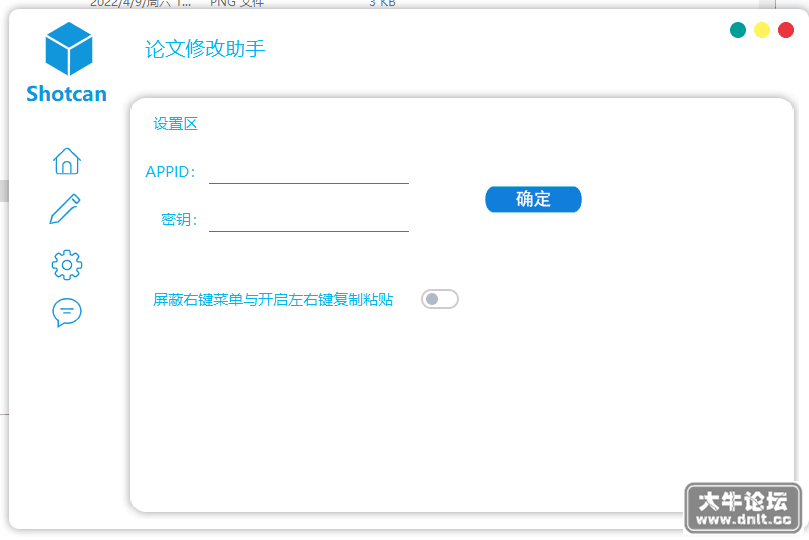The image size is (809, 540).
Task: Click the Shotcan brand text
Action: [x=67, y=94]
